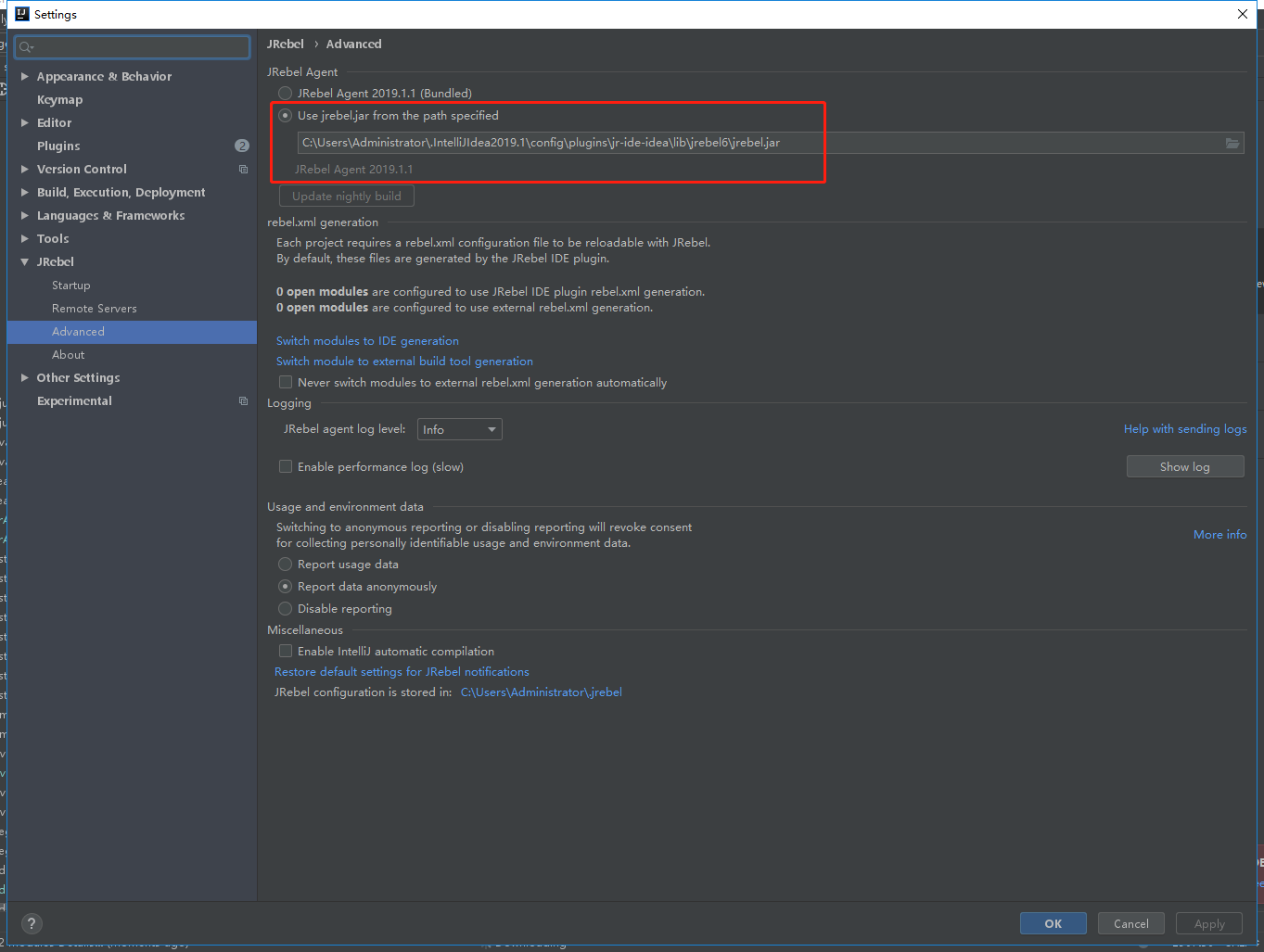This screenshot has width=1264, height=952.
Task: Click the Plugins update count badge
Action: tap(242, 146)
